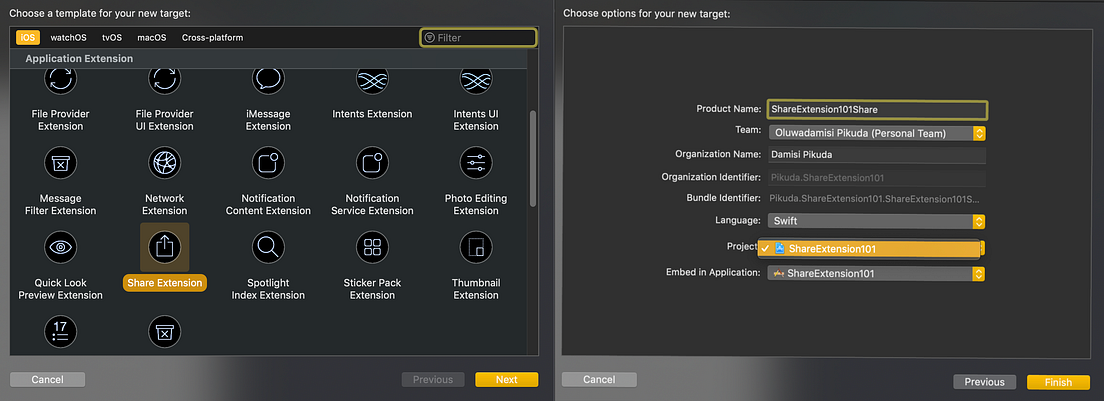Click Previous in the target options dialog
The image size is (1104, 401).
(984, 382)
